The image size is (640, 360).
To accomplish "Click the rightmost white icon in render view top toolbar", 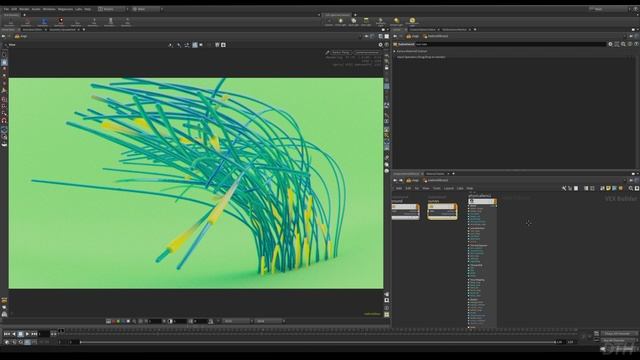I will coord(223,45).
